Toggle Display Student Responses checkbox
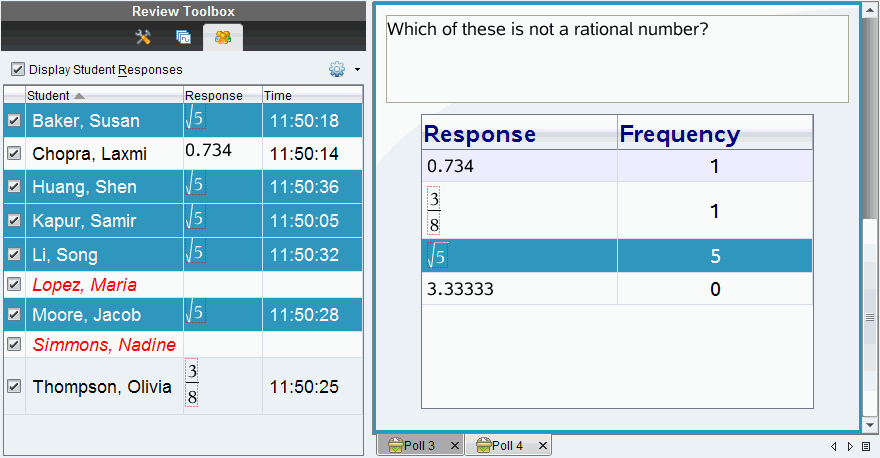 click(17, 70)
